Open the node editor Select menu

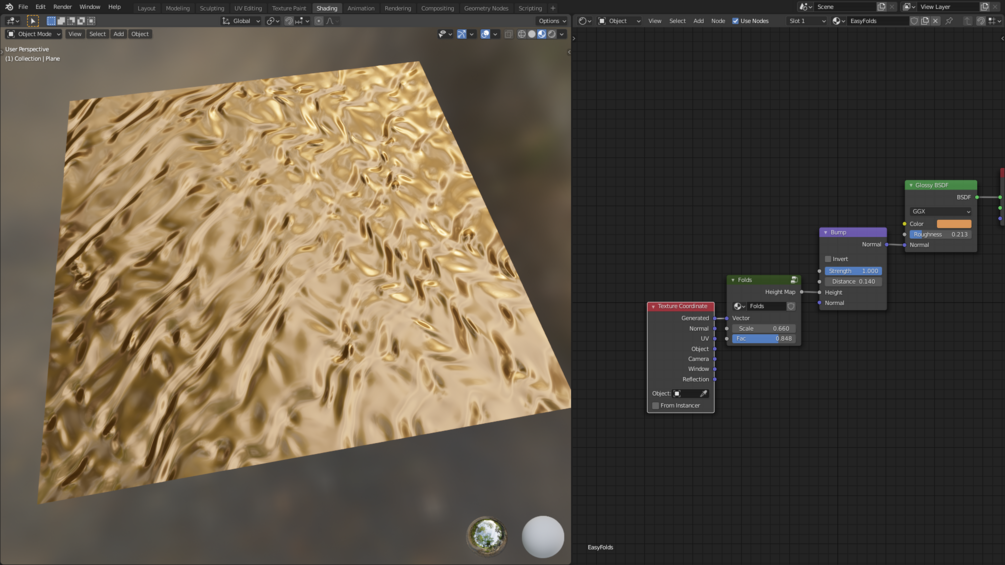click(x=677, y=21)
